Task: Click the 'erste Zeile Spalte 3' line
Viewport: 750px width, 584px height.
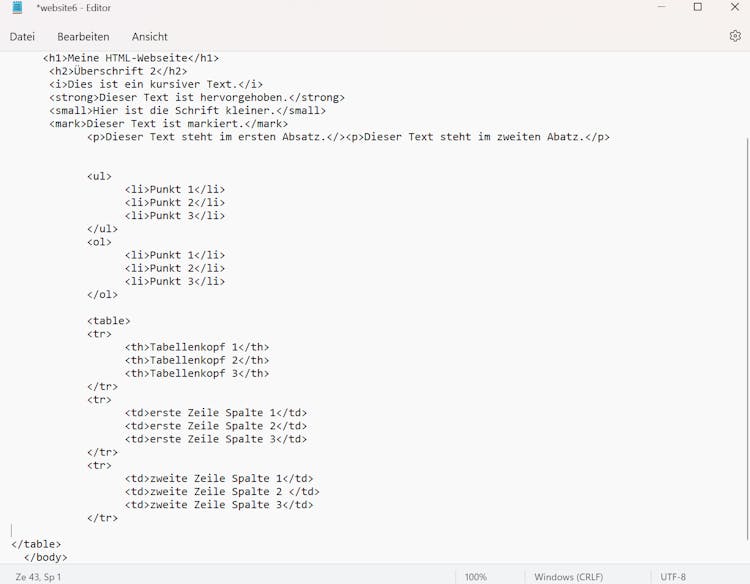Action: pos(216,439)
